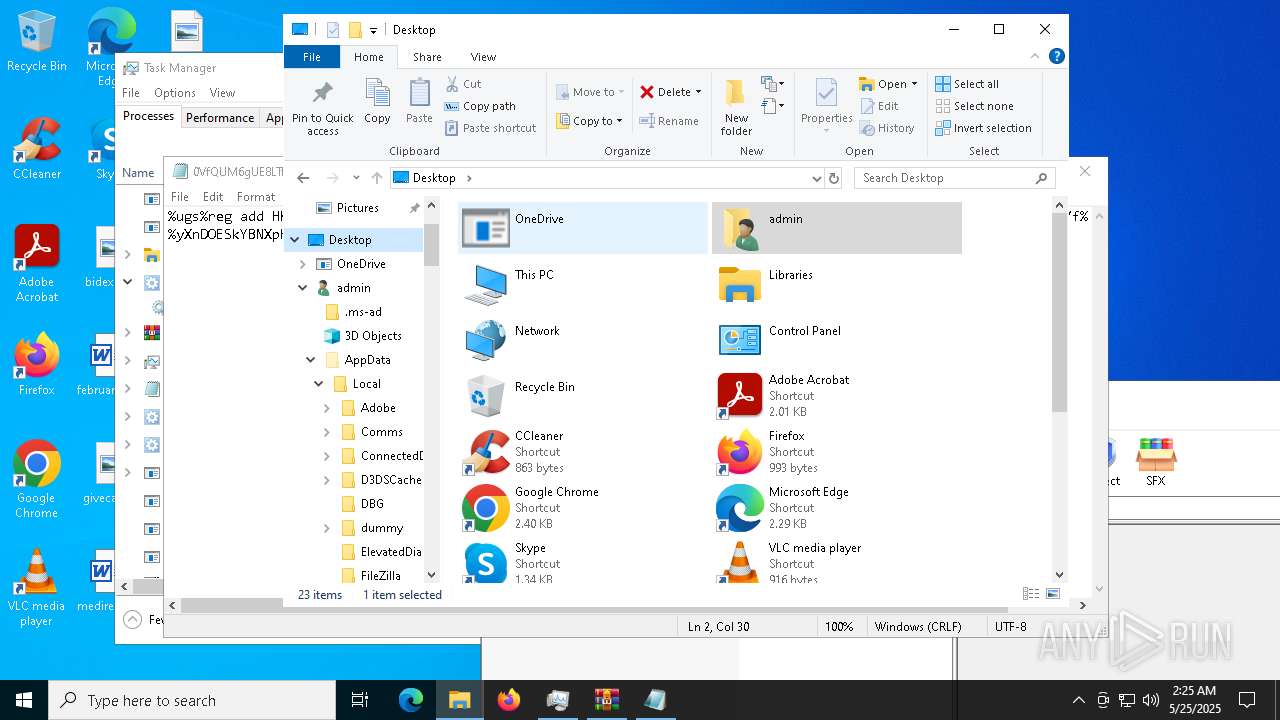The image size is (1280, 720).
Task: Expand the Open dropdown arrow
Action: [x=914, y=84]
